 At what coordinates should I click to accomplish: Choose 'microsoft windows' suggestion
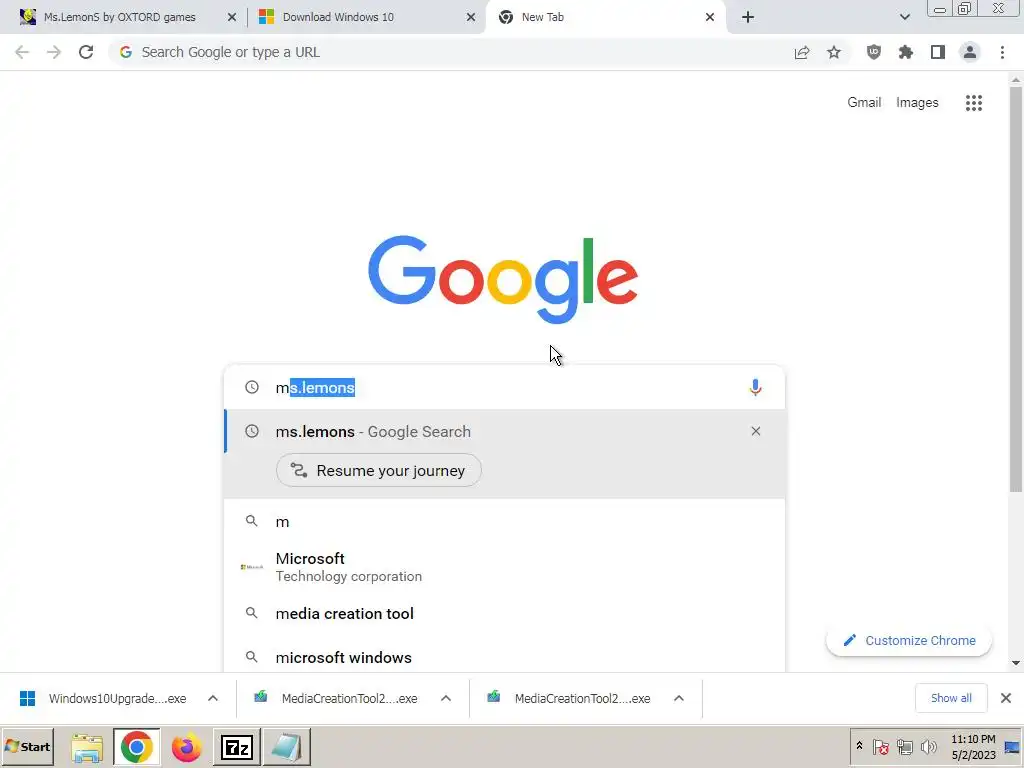click(504, 657)
